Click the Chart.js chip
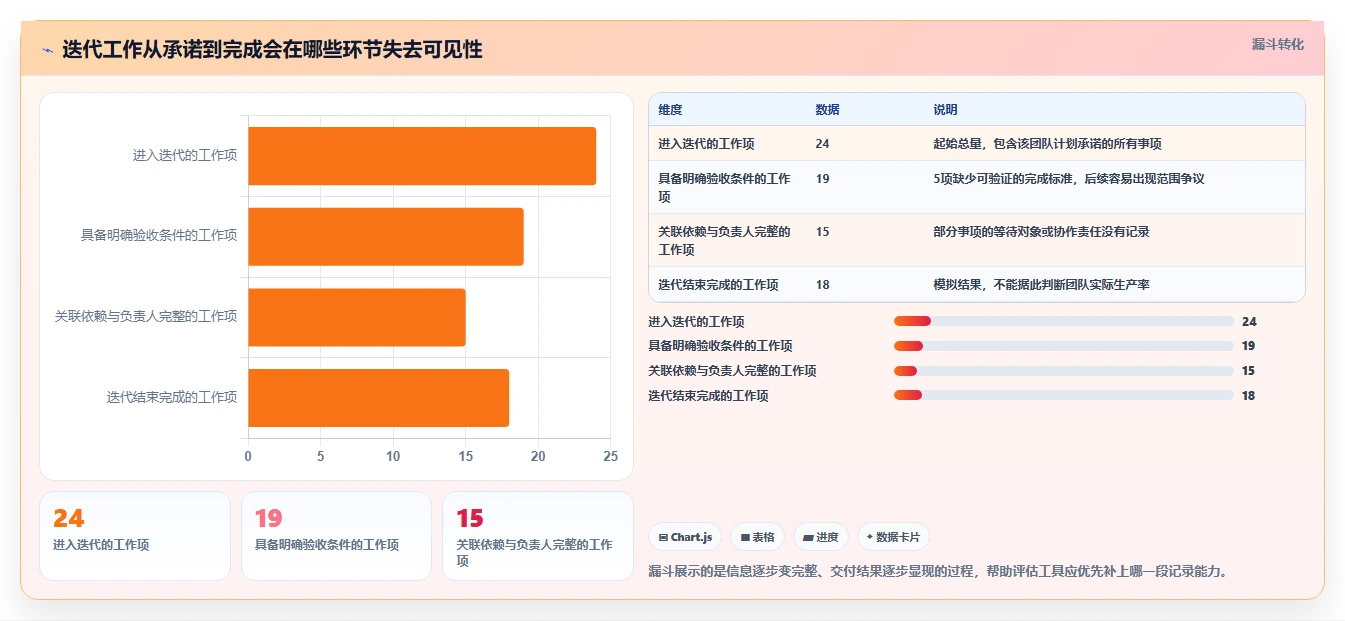The image size is (1345, 621). (685, 537)
